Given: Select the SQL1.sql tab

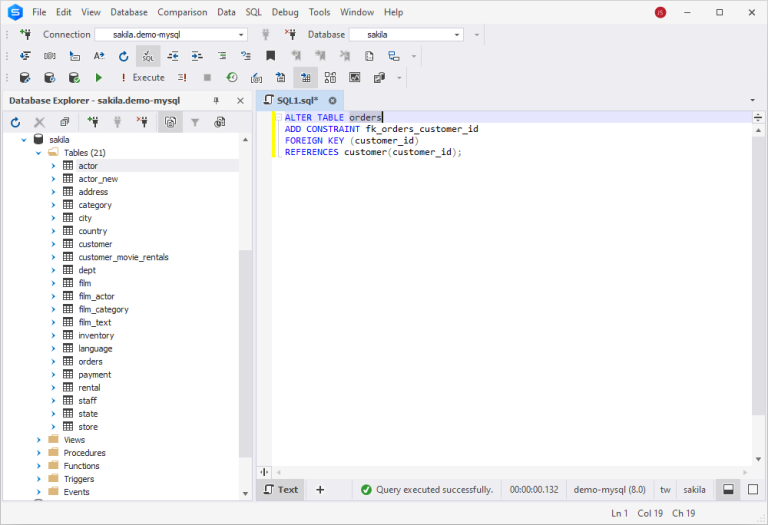Looking at the screenshot, I should coord(297,100).
